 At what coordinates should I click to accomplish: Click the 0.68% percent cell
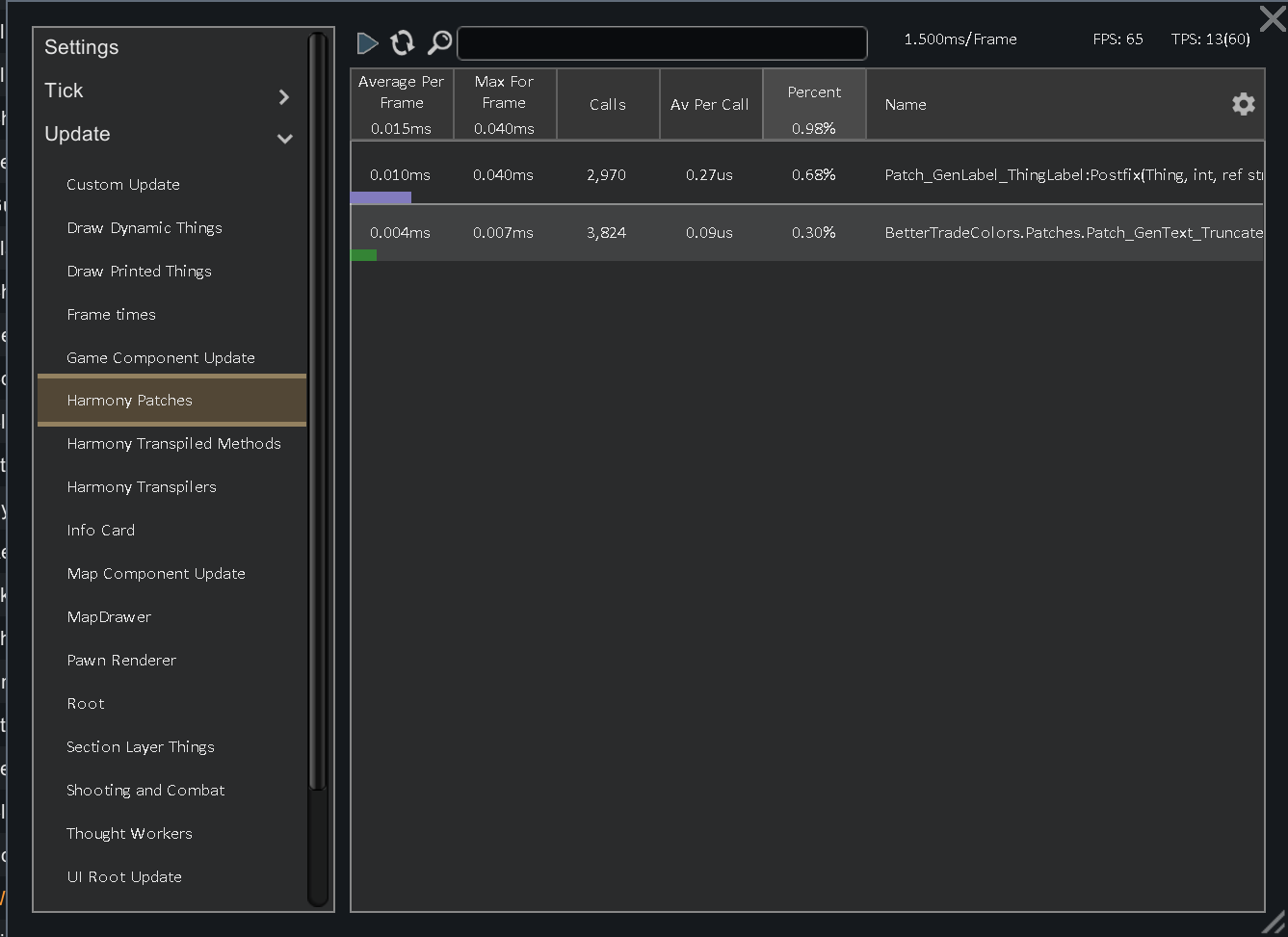(x=814, y=175)
